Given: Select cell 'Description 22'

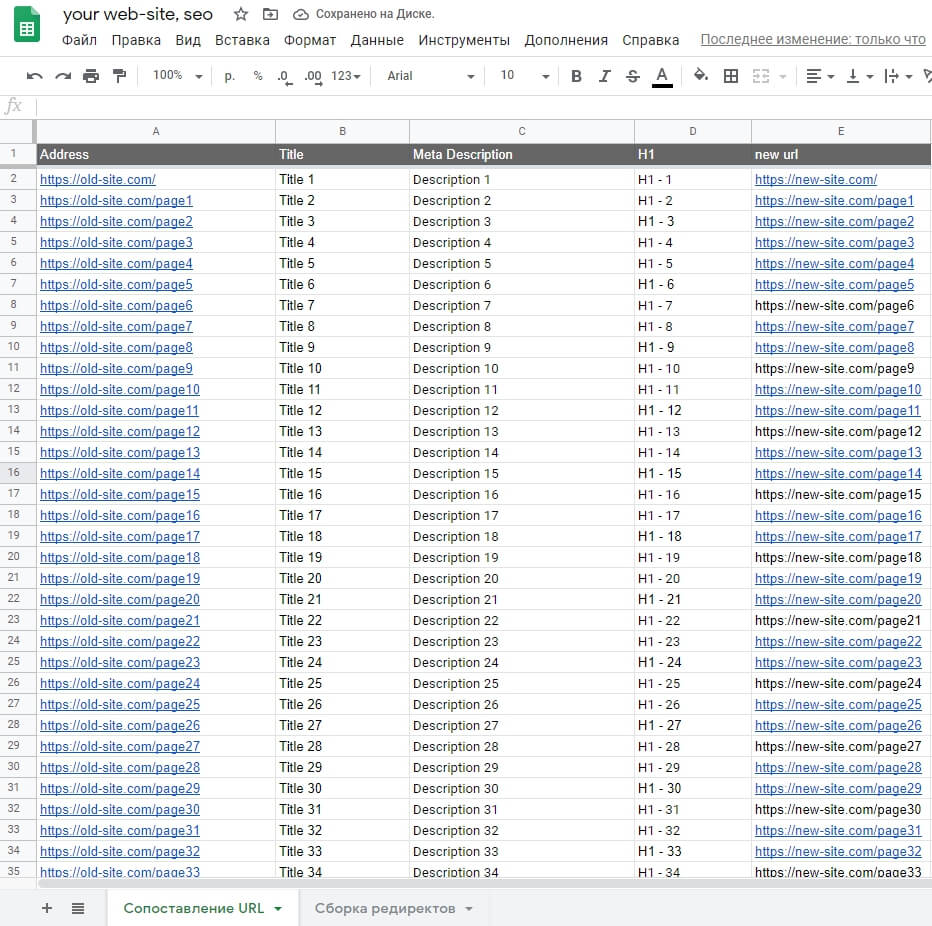Looking at the screenshot, I should click(x=522, y=621).
